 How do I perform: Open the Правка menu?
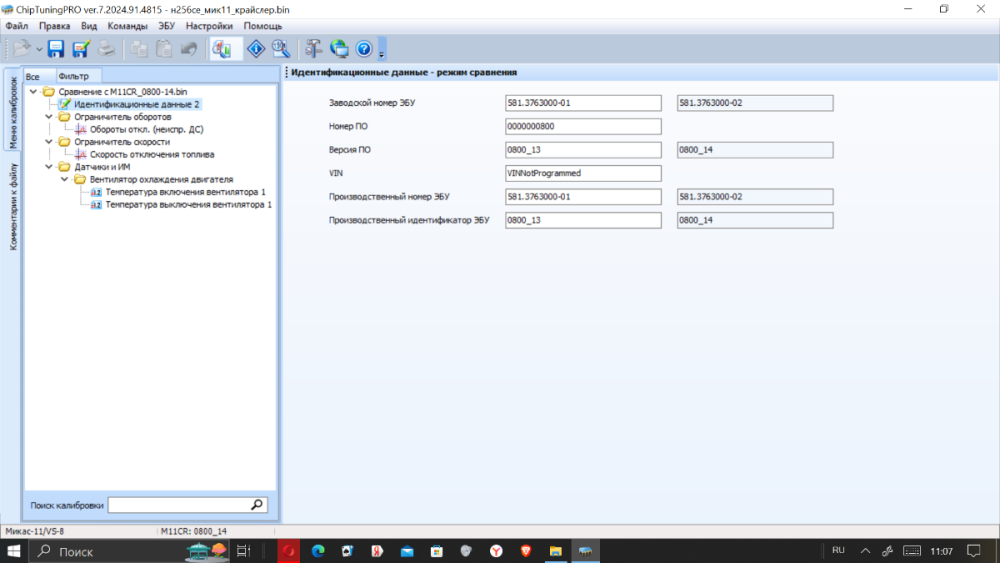point(54,26)
